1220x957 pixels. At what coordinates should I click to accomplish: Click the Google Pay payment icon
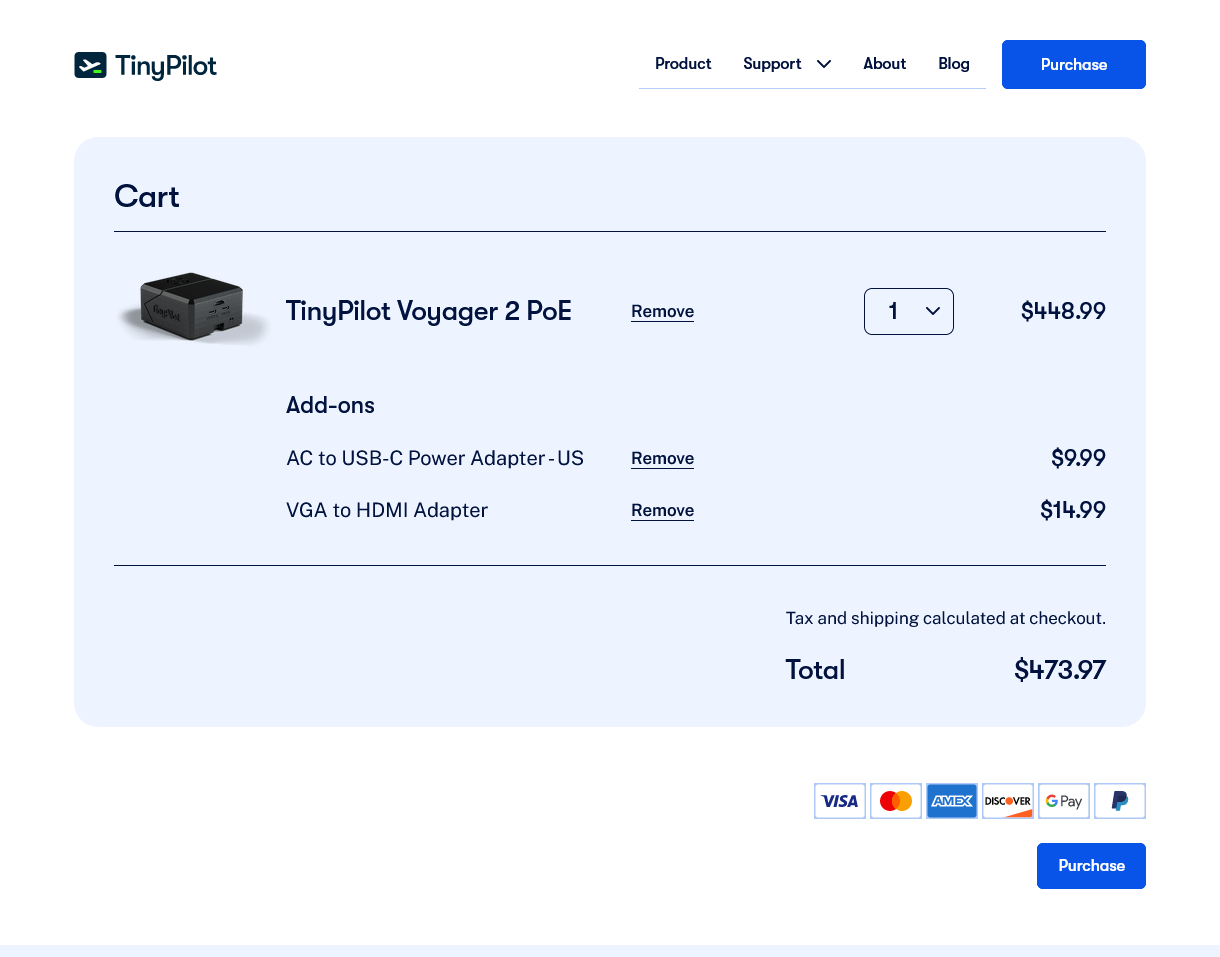pyautogui.click(x=1064, y=801)
